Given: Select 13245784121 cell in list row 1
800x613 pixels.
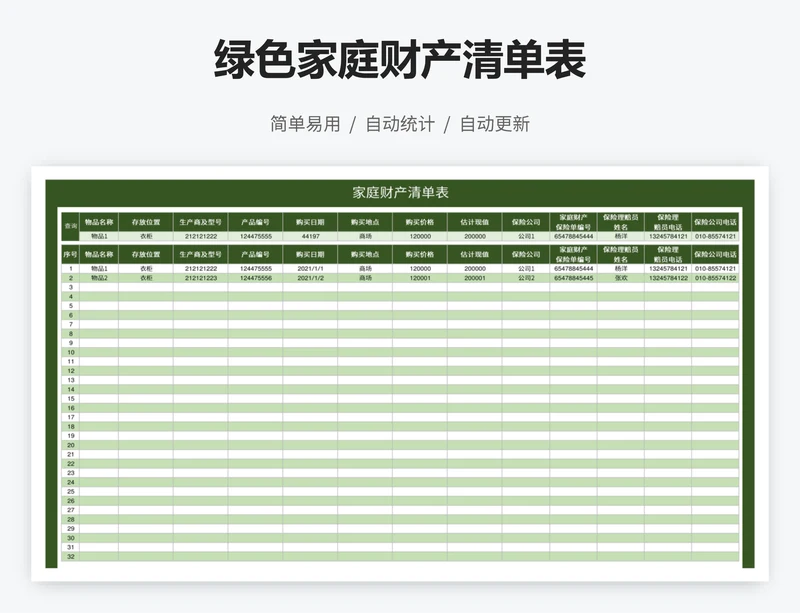Looking at the screenshot, I should pyautogui.click(x=668, y=268).
